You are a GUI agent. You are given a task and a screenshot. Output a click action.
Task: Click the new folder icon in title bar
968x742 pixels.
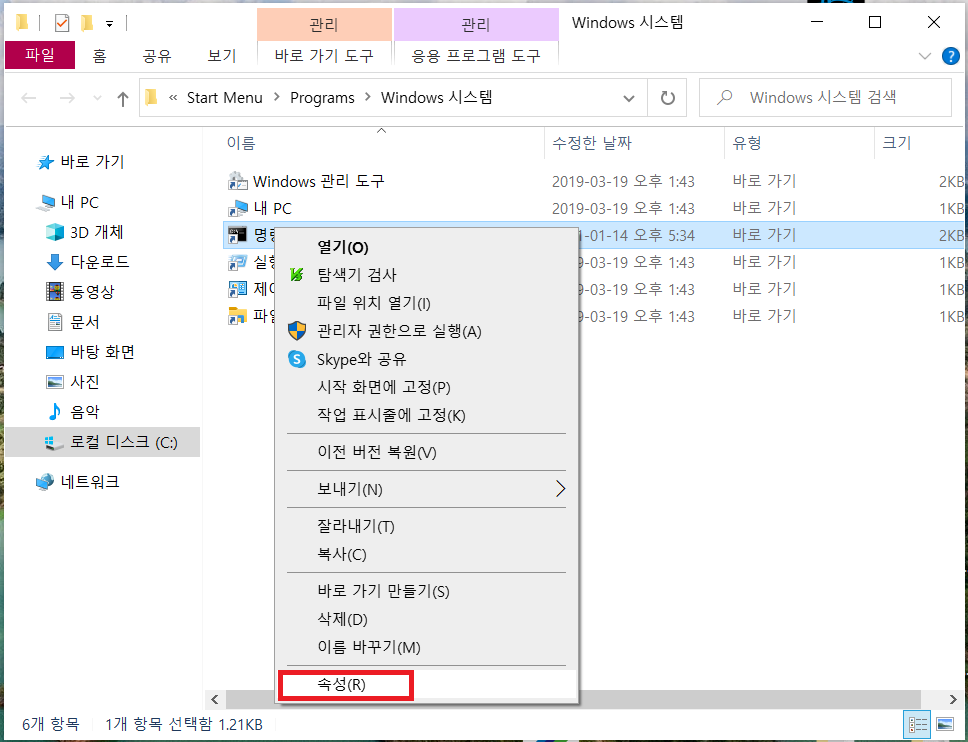click(87, 23)
